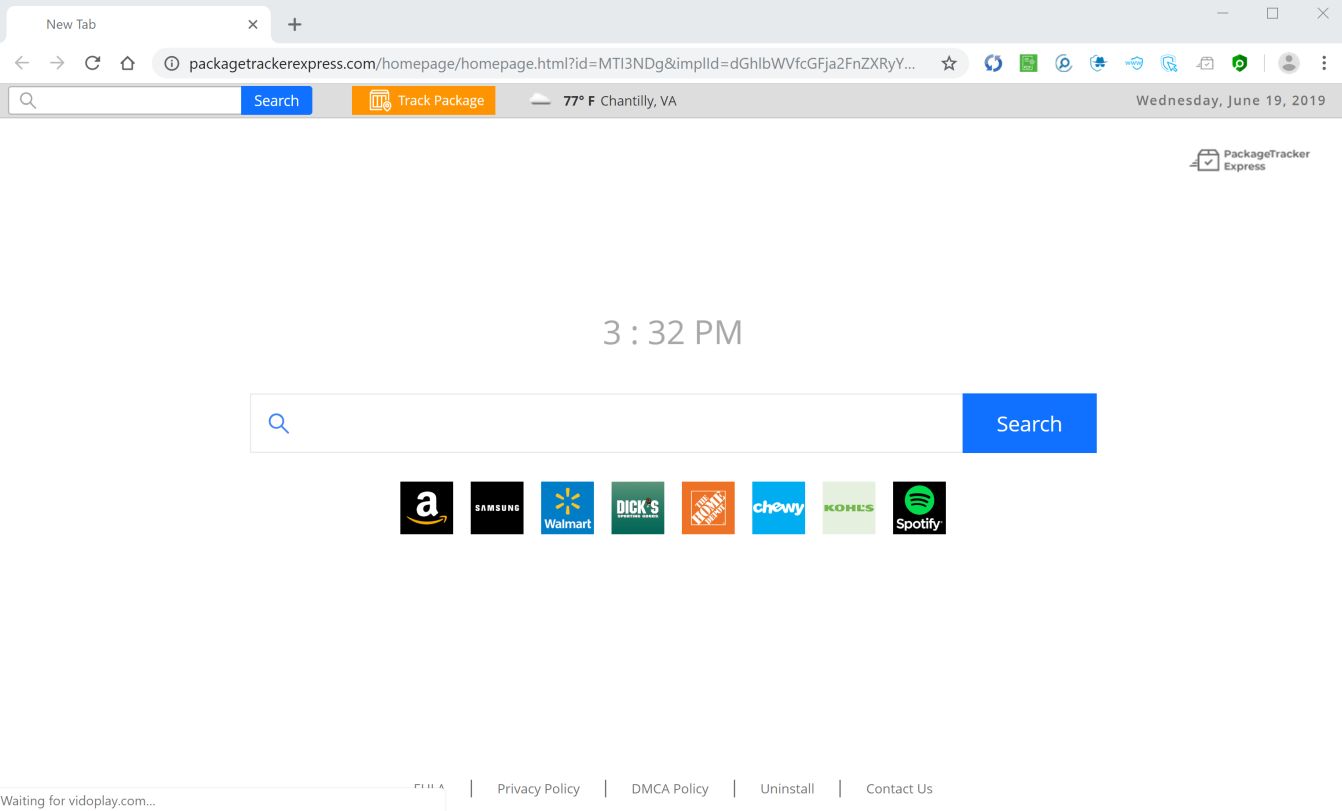Open the Dick's Sporting Goods shortcut
Image resolution: width=1342 pixels, height=811 pixels.
tap(637, 507)
